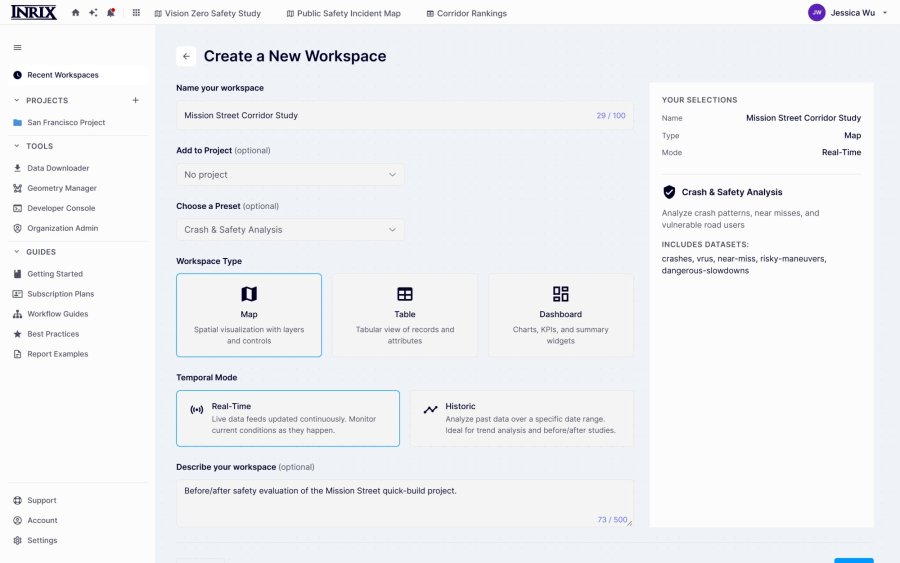Select the Table workspace type
This screenshot has height=563, width=900.
tap(405, 315)
